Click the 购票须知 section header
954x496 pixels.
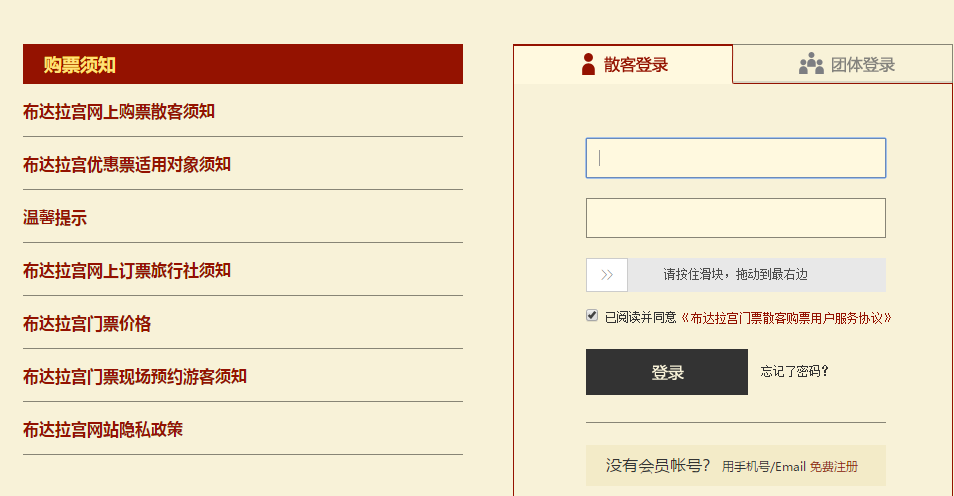pos(80,65)
